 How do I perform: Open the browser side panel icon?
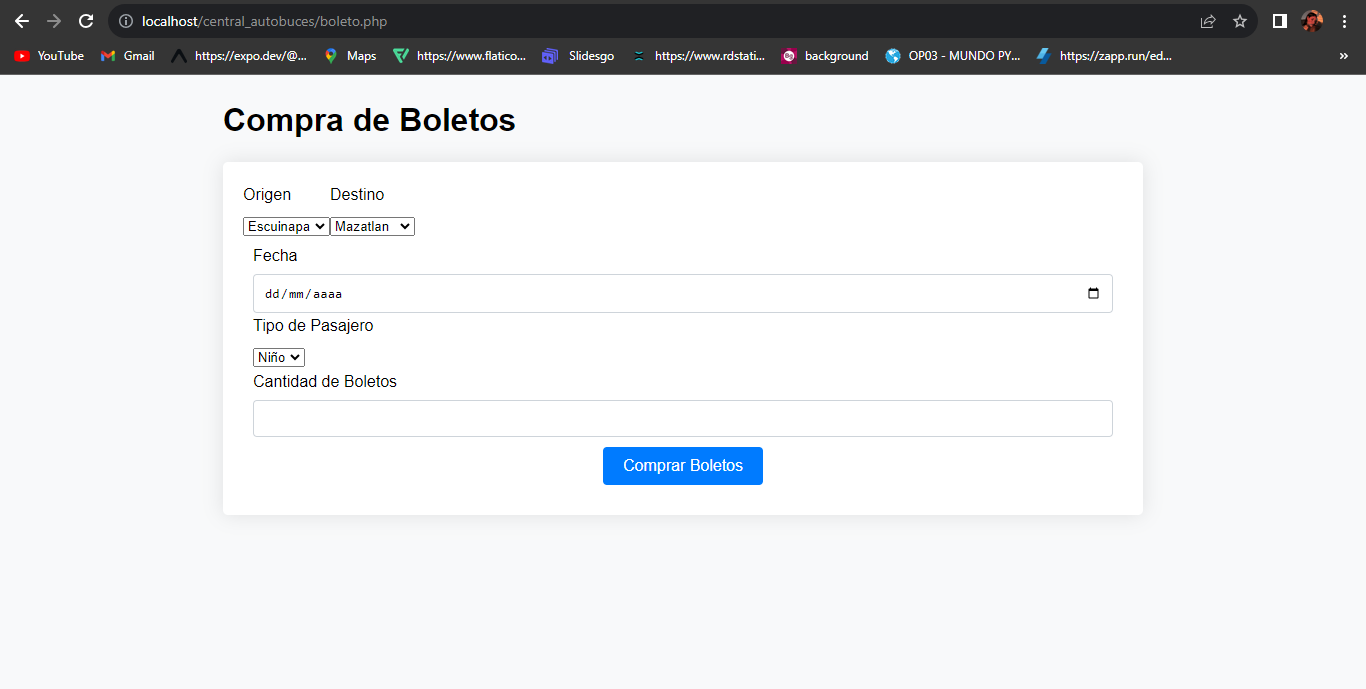(x=1279, y=21)
